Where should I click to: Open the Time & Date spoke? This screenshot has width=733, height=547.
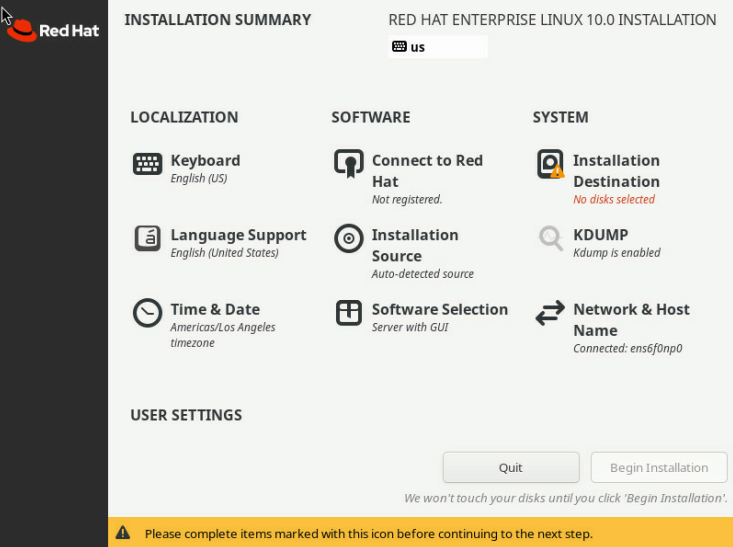215,309
